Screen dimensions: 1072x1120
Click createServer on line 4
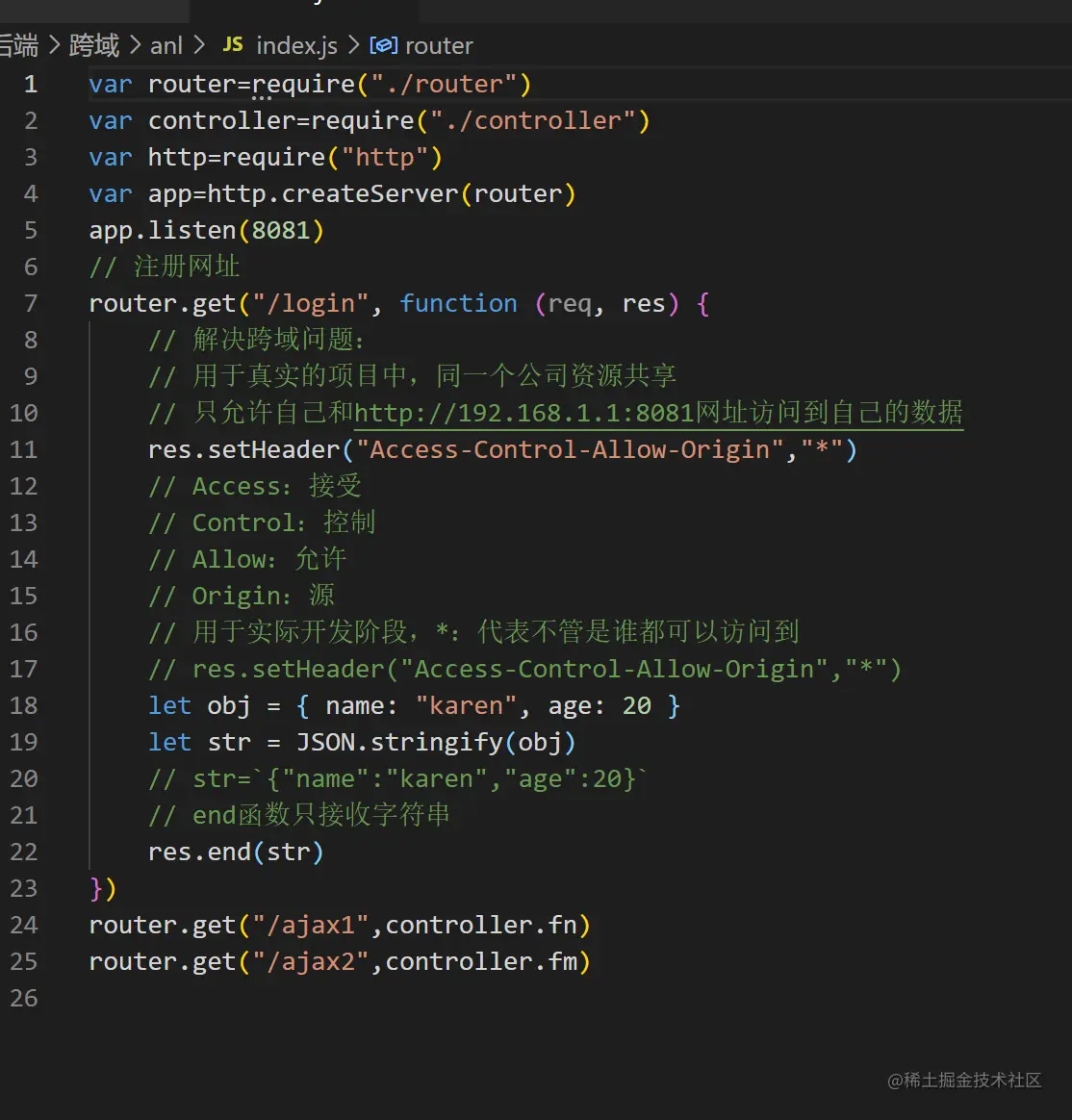click(370, 193)
